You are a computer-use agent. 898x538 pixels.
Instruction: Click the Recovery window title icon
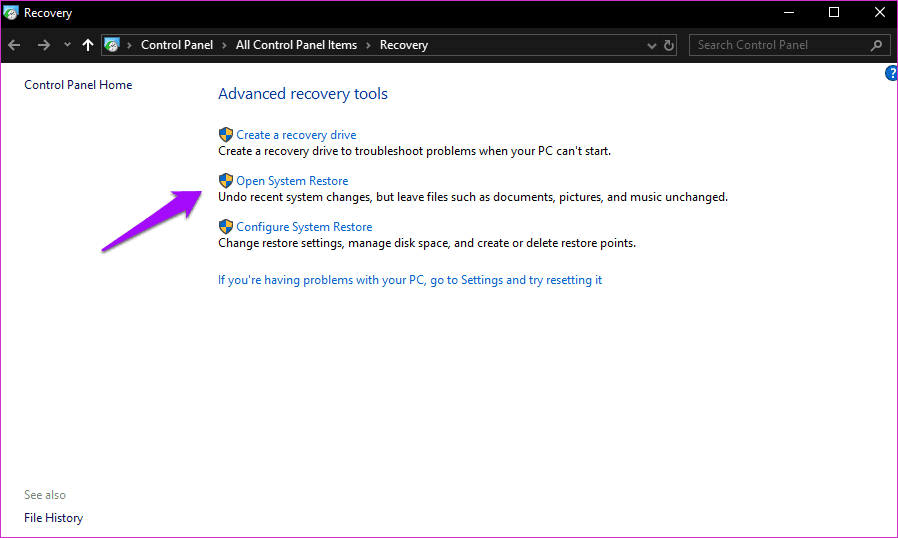(11, 12)
